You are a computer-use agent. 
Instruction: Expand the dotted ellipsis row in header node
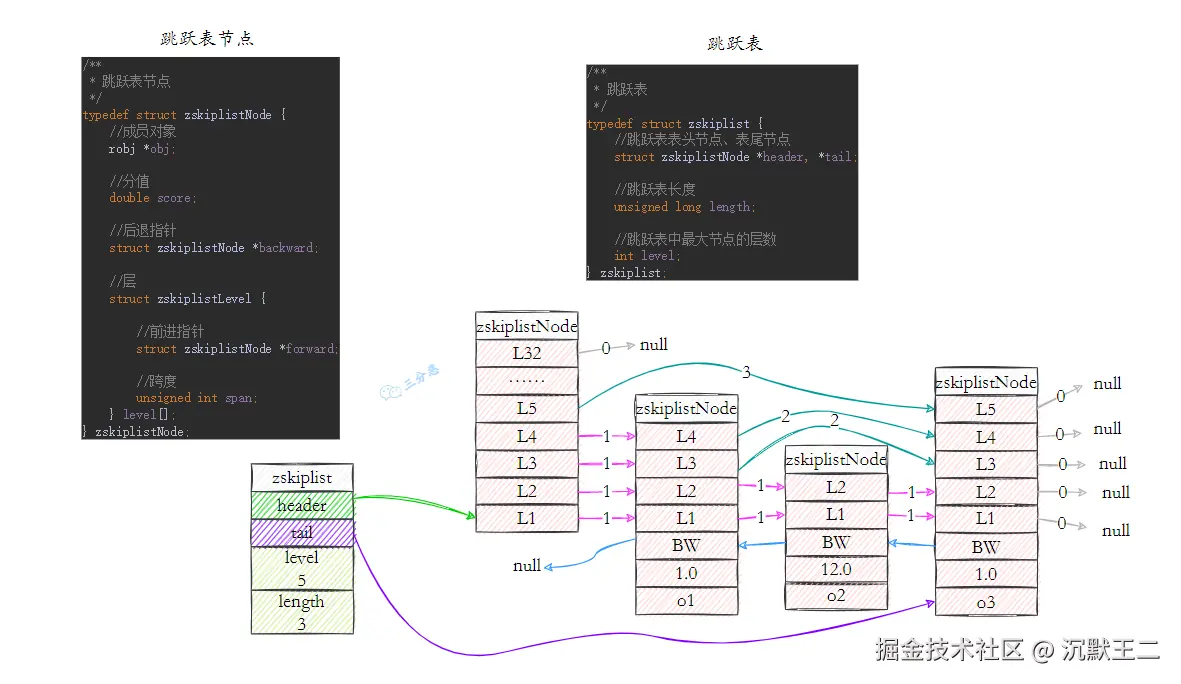(x=527, y=380)
